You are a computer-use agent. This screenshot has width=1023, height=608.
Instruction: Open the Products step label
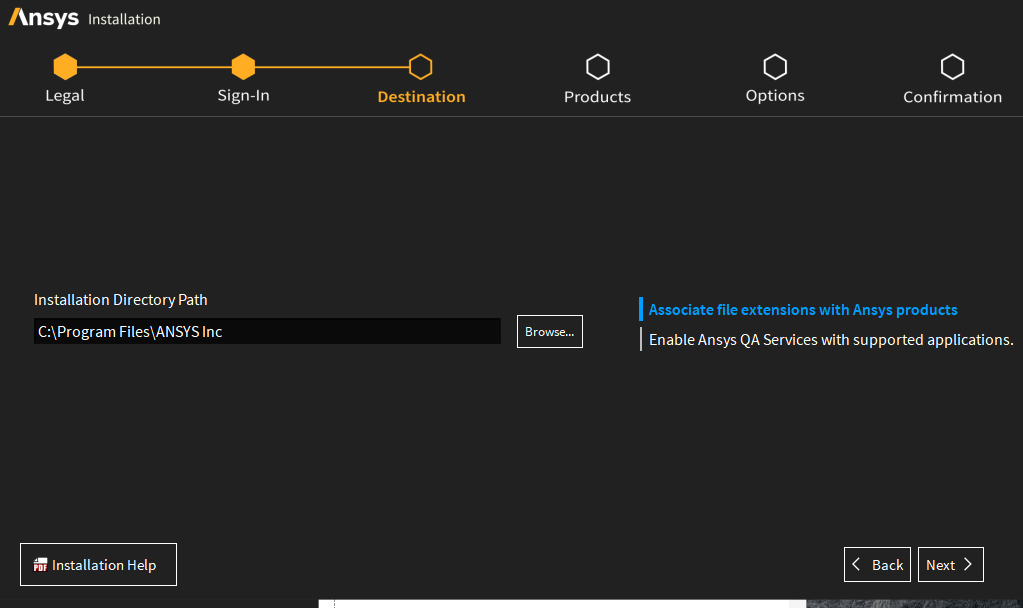click(x=597, y=97)
